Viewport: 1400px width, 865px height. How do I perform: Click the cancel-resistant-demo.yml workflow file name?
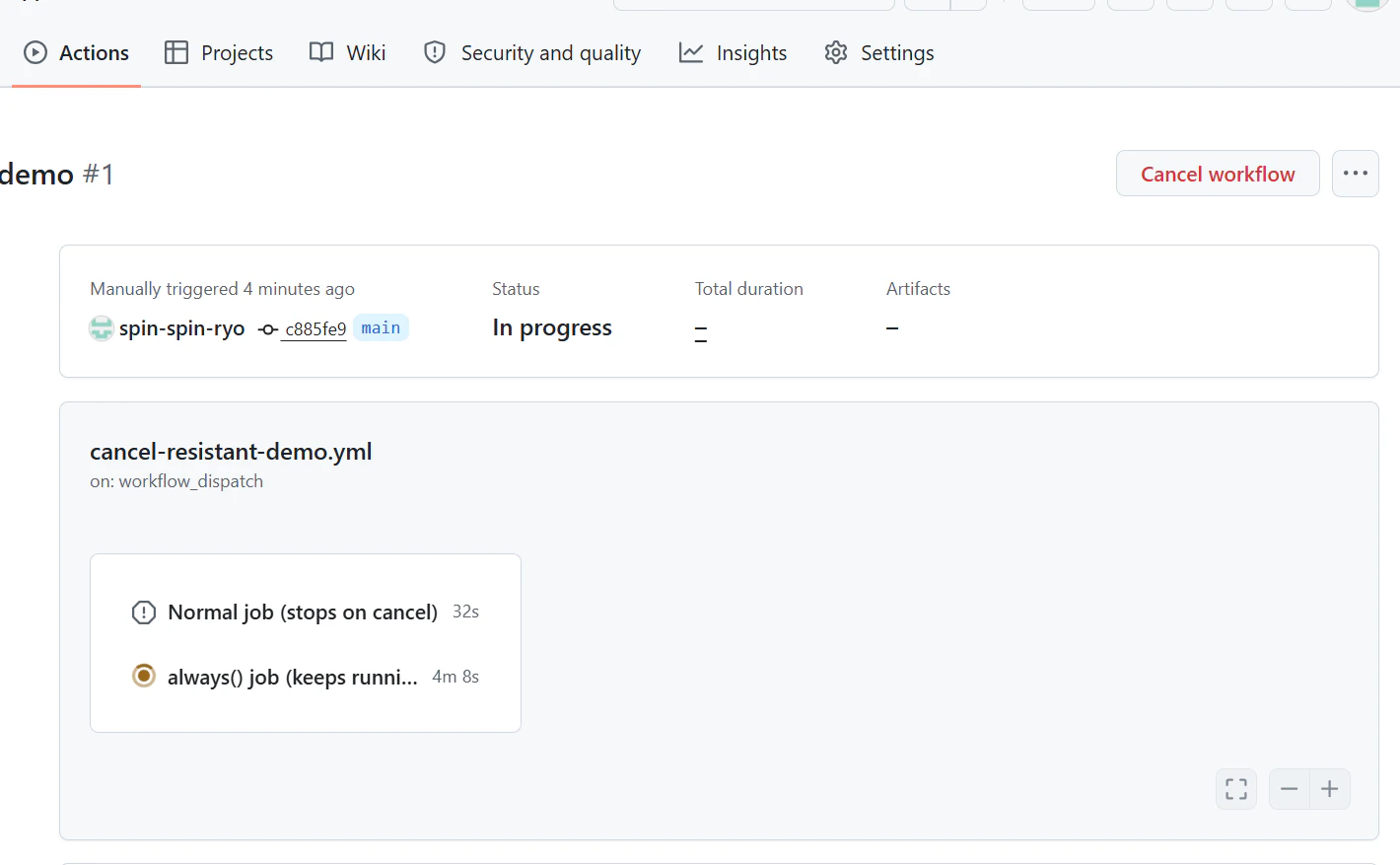[231, 452]
